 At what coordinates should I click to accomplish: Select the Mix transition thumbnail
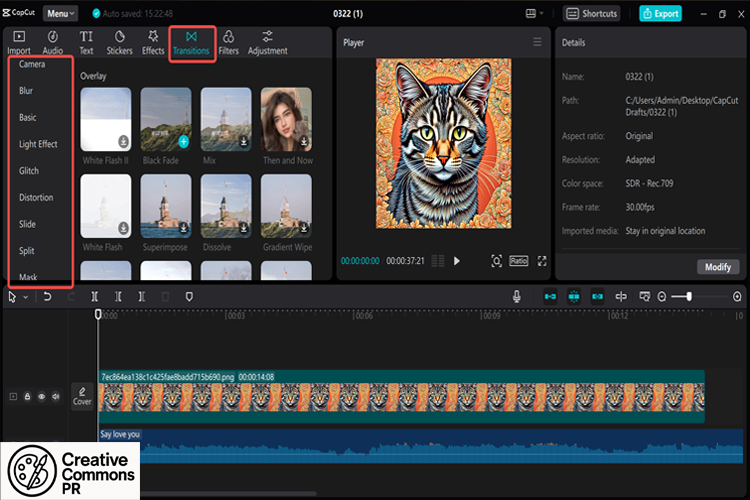(226, 119)
